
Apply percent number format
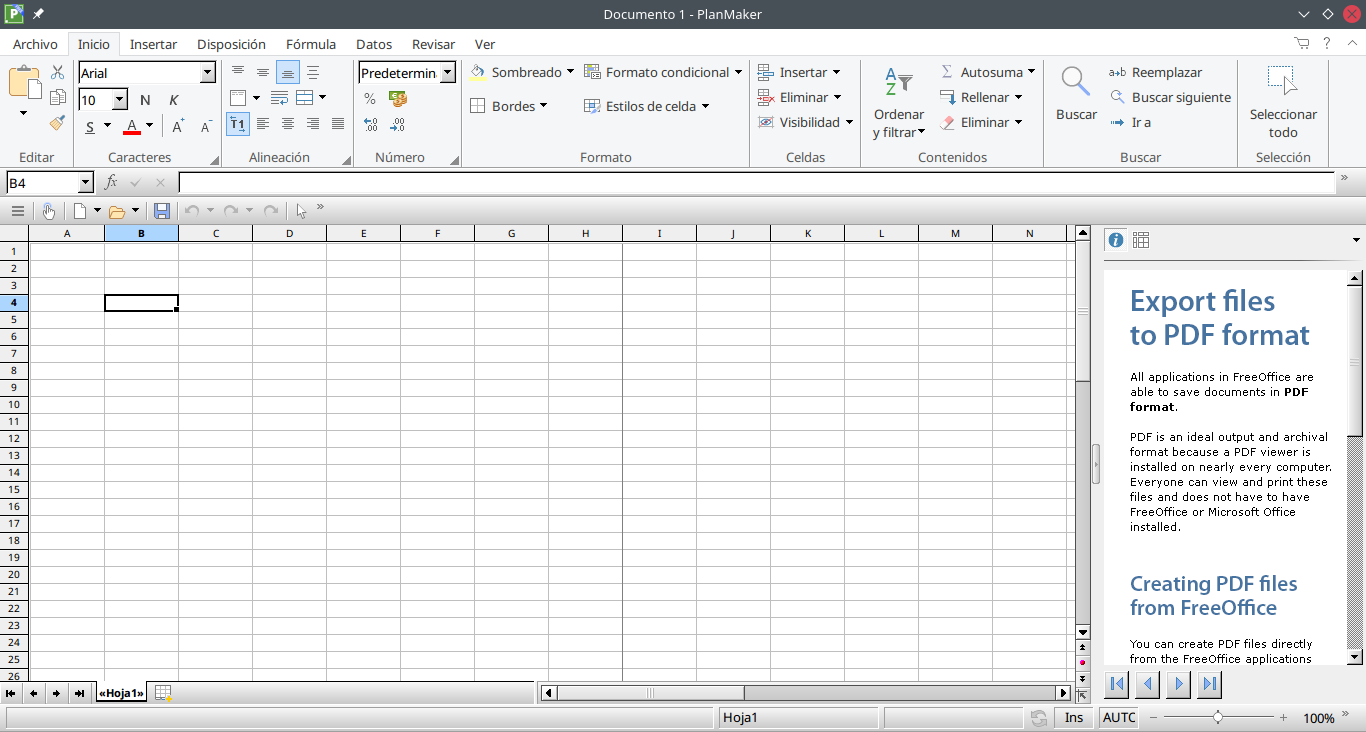370,98
